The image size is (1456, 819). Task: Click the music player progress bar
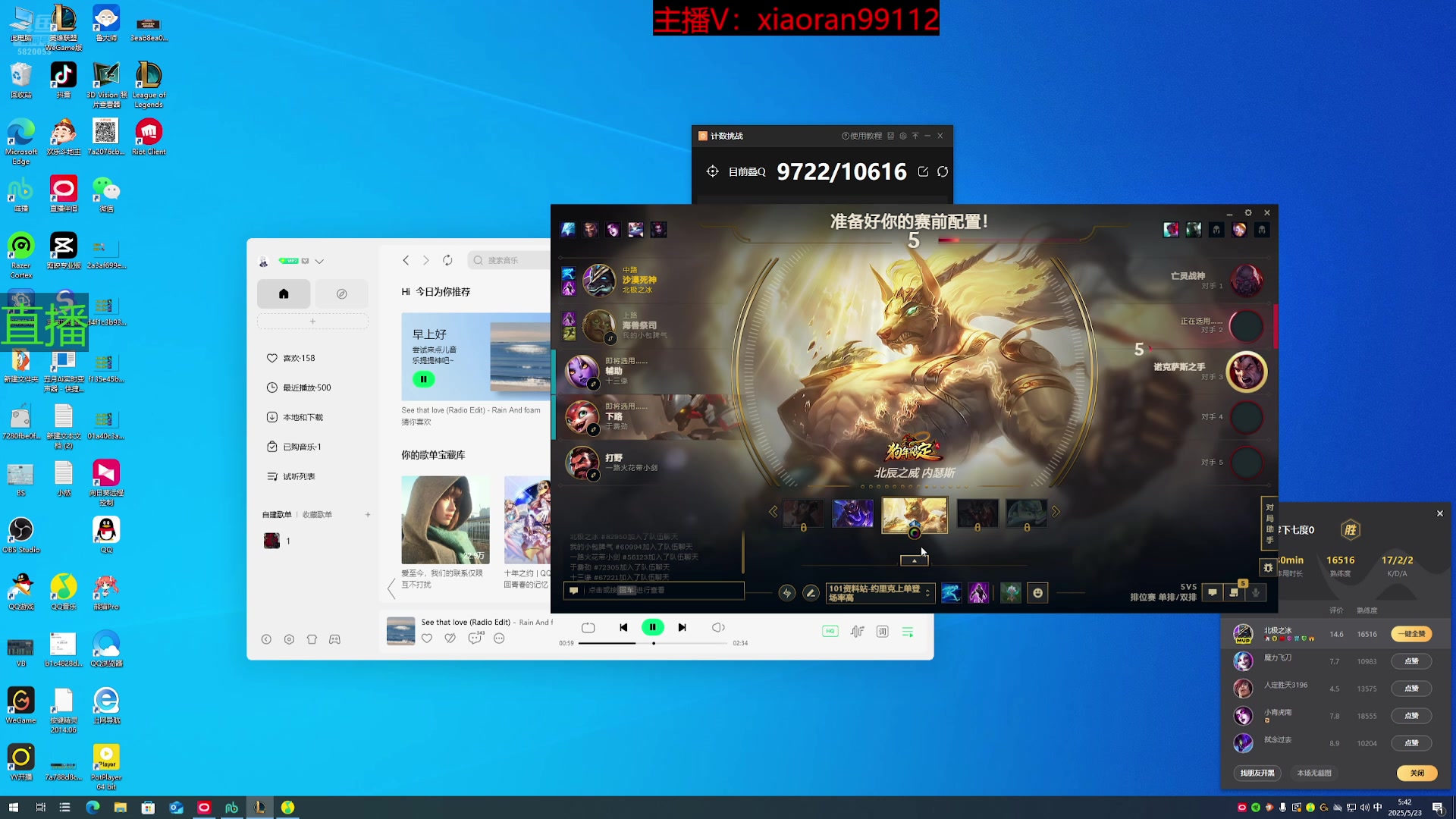(652, 643)
